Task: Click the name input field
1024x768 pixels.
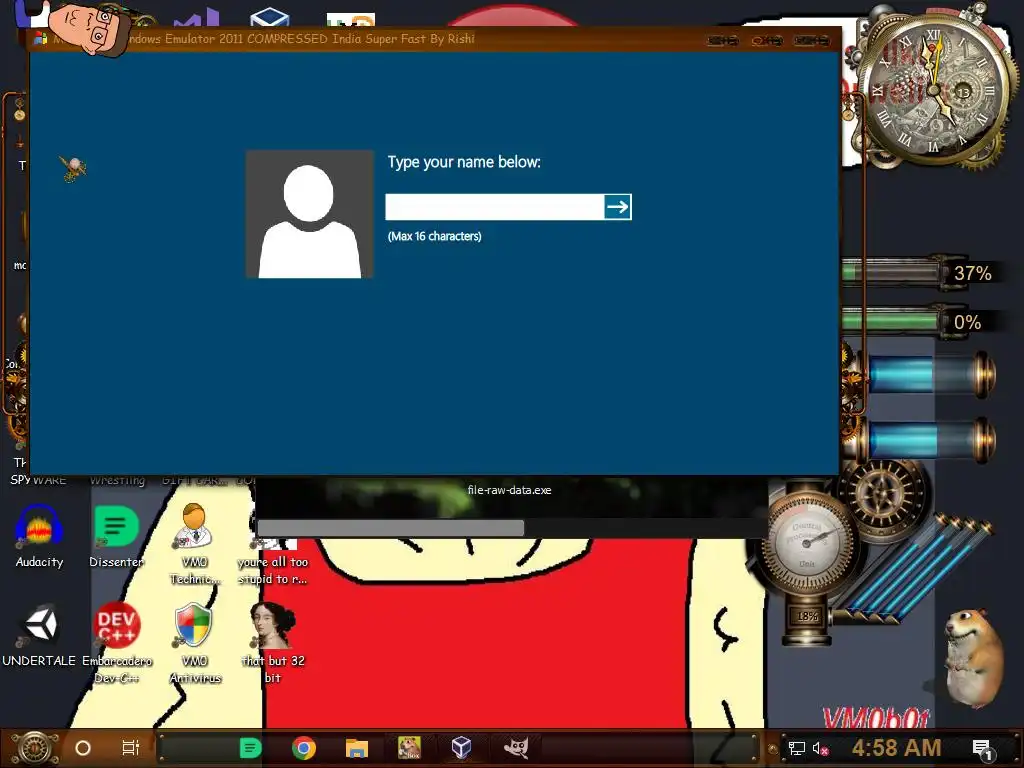Action: (494, 207)
